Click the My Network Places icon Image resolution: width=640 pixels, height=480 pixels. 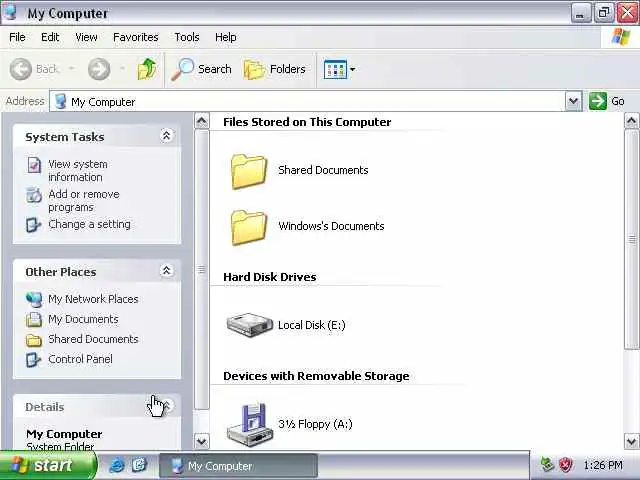click(x=34, y=300)
